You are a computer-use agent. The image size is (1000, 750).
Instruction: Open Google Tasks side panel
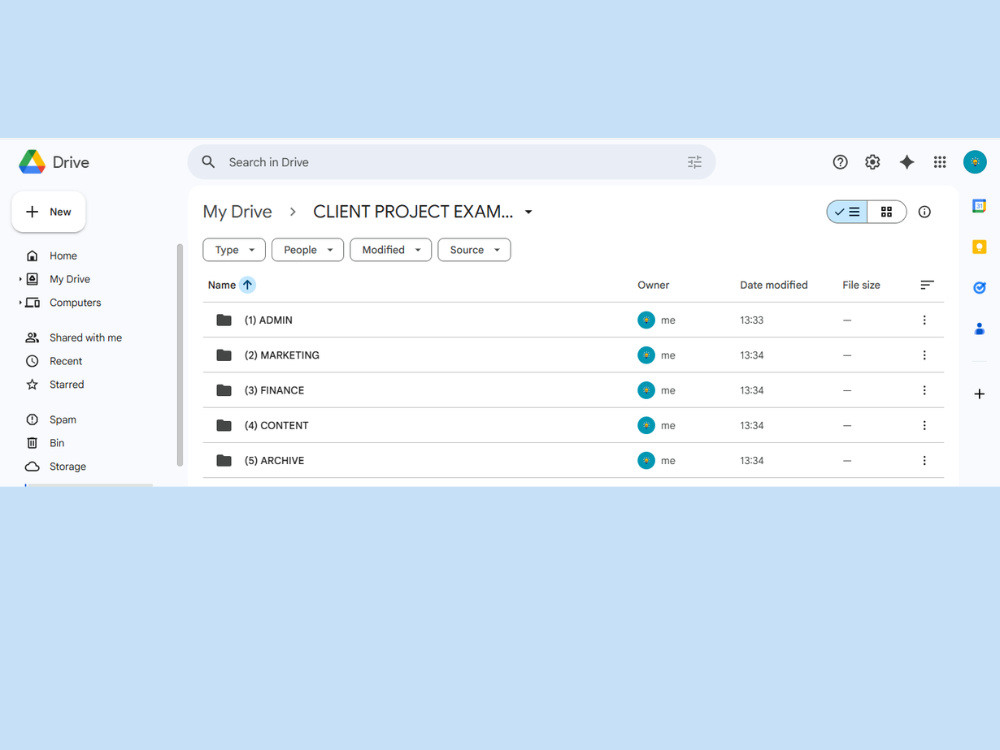point(979,288)
